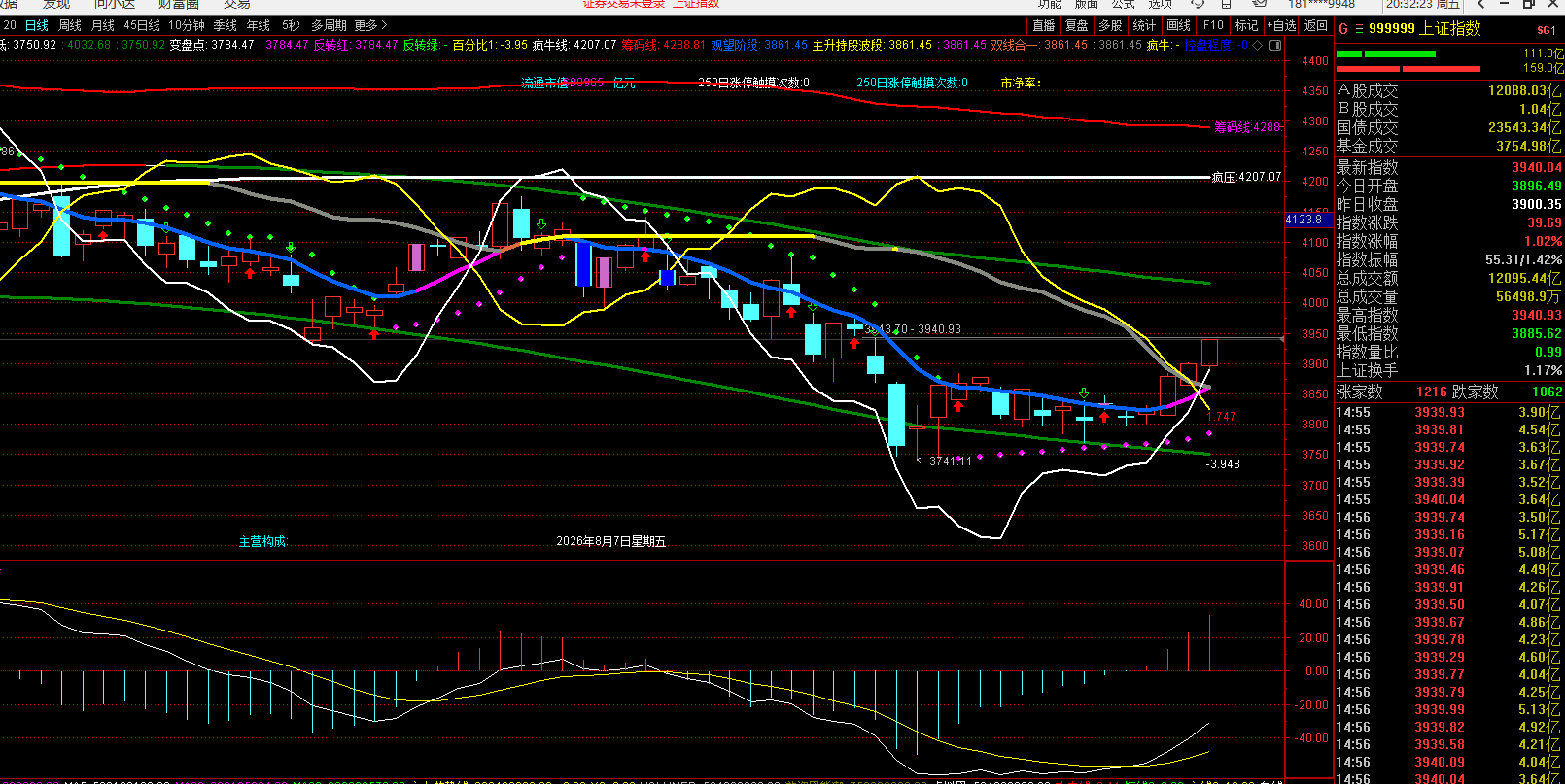Click the 筹码线:4288 line label
The image size is (1565, 784).
(1248, 127)
